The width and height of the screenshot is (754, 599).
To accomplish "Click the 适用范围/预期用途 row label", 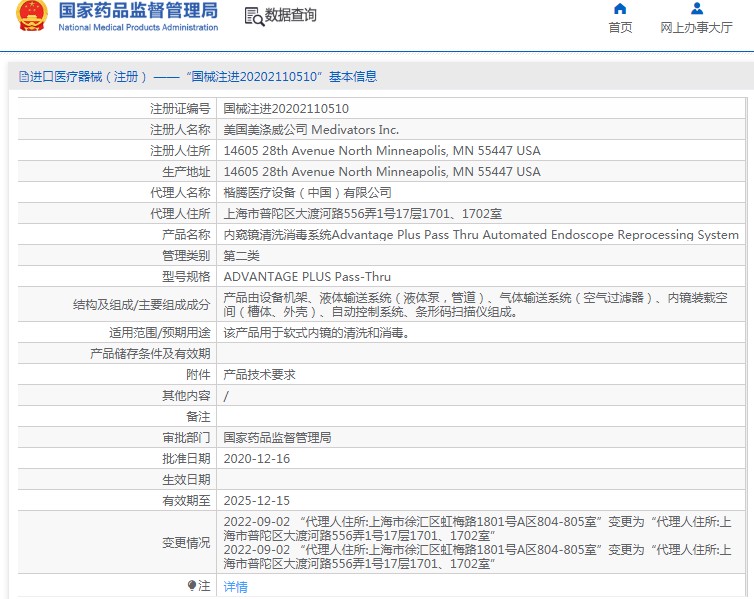I will (x=160, y=333).
